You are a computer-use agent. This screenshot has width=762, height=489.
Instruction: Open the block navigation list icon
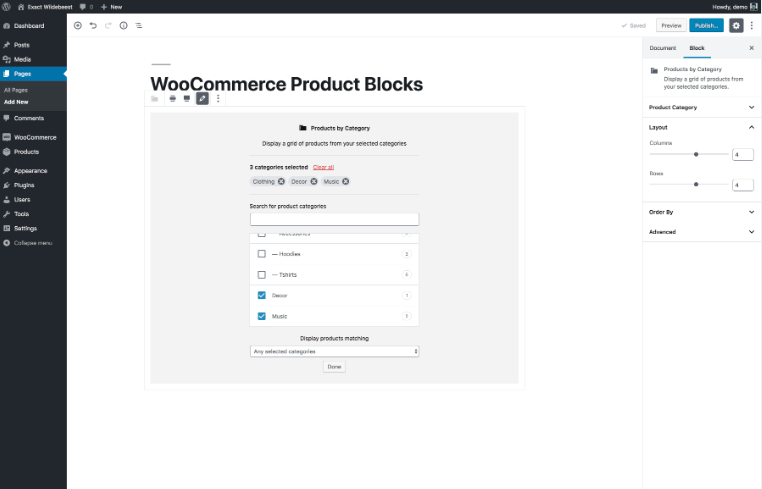tap(138, 25)
